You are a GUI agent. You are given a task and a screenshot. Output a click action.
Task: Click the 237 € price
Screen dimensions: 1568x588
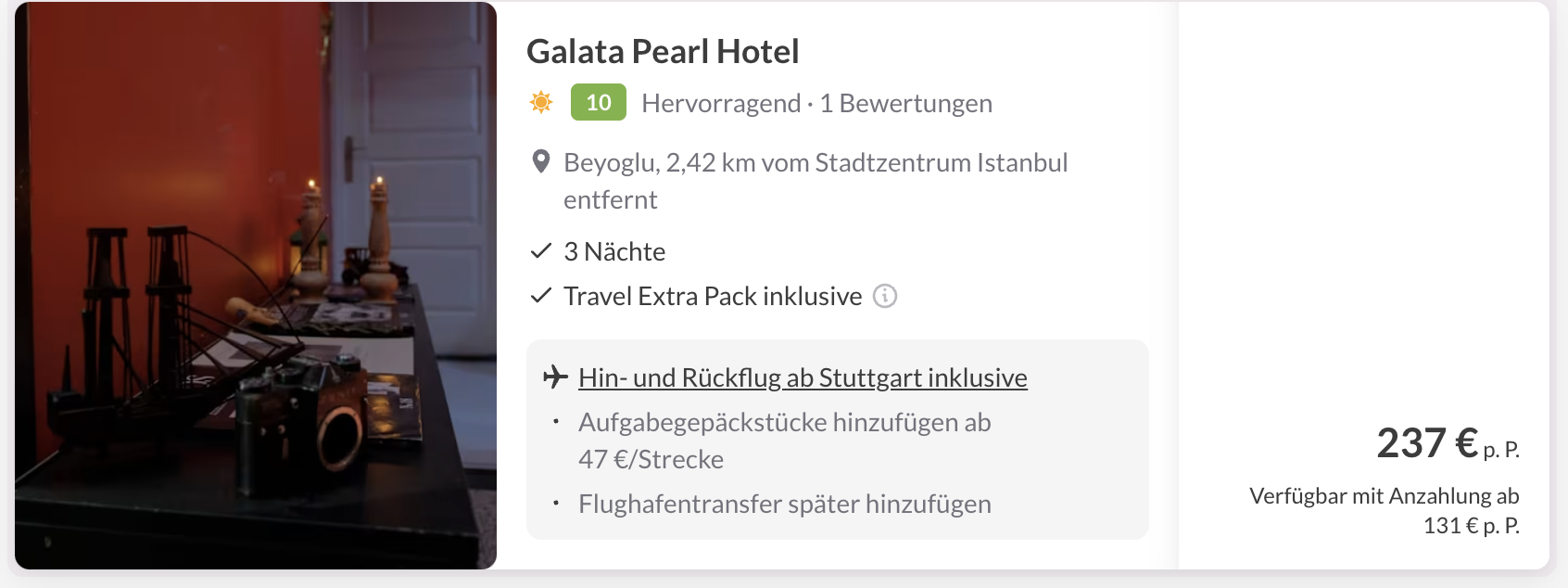pyautogui.click(x=1427, y=443)
